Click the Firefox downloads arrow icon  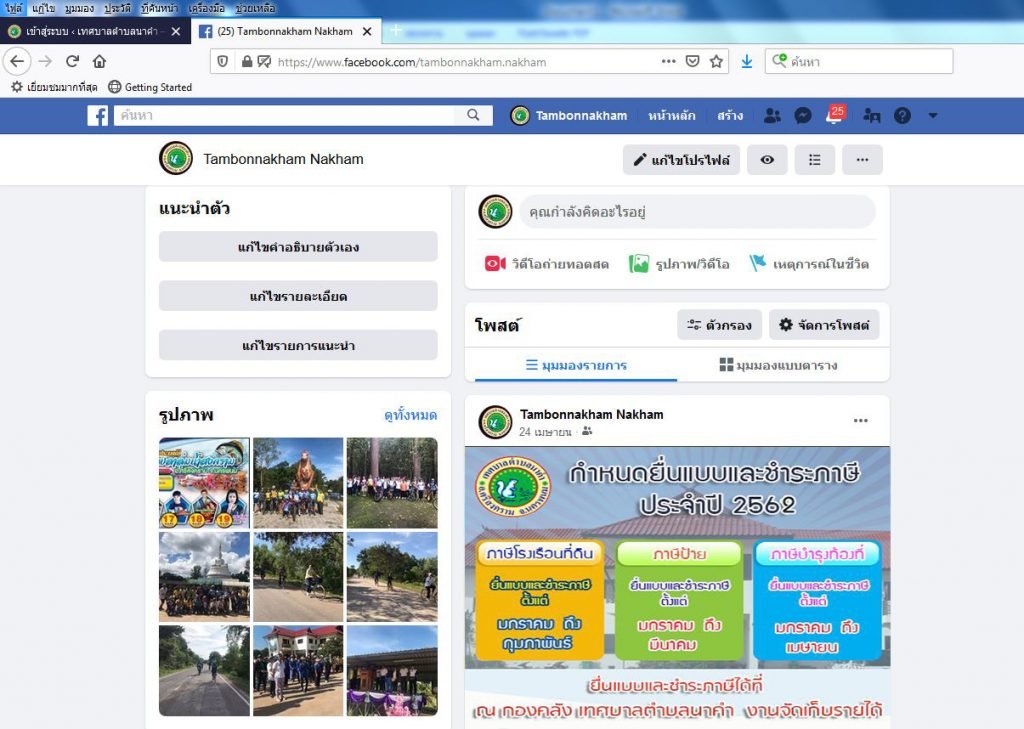[746, 61]
